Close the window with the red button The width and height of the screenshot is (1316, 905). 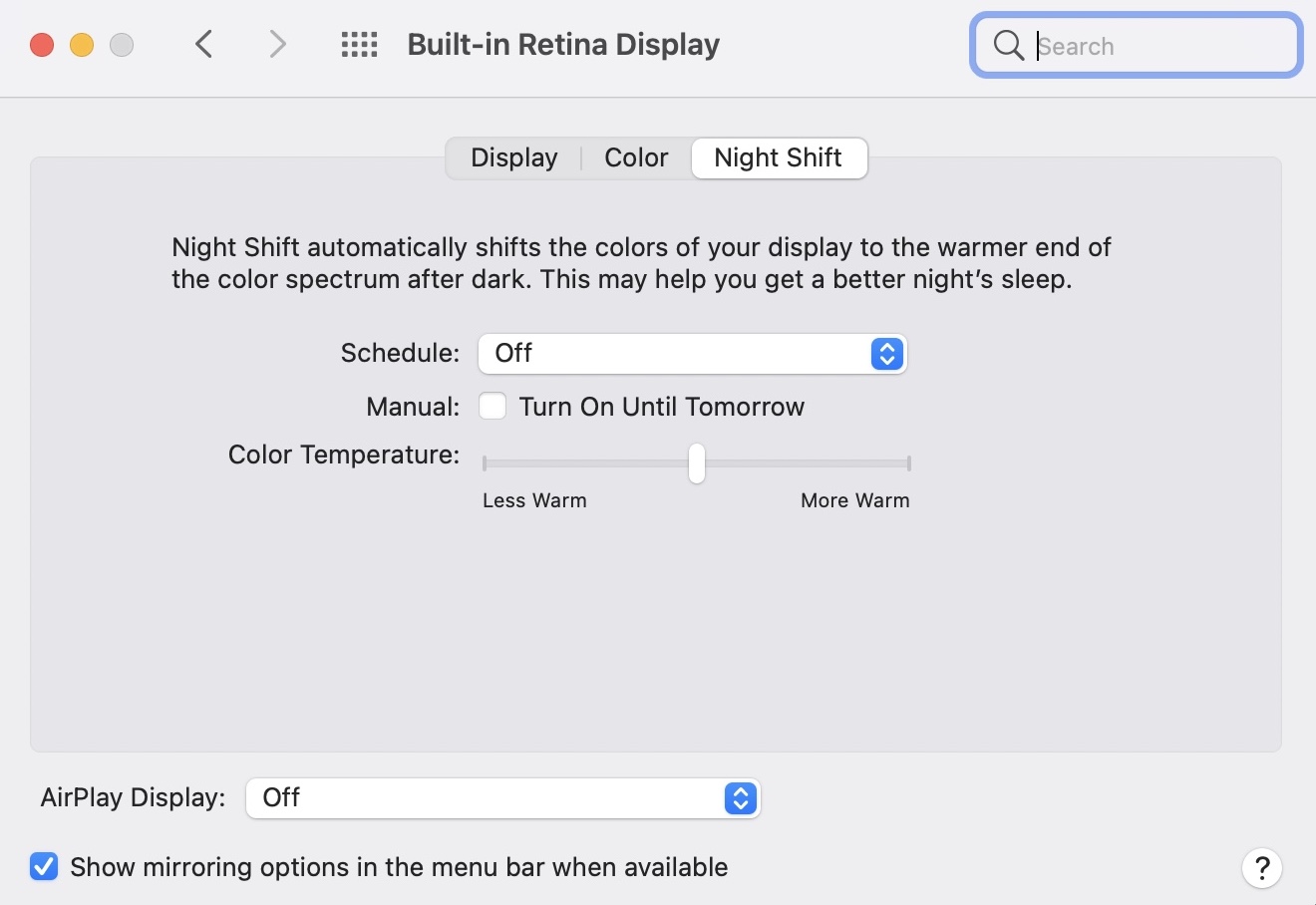(42, 45)
